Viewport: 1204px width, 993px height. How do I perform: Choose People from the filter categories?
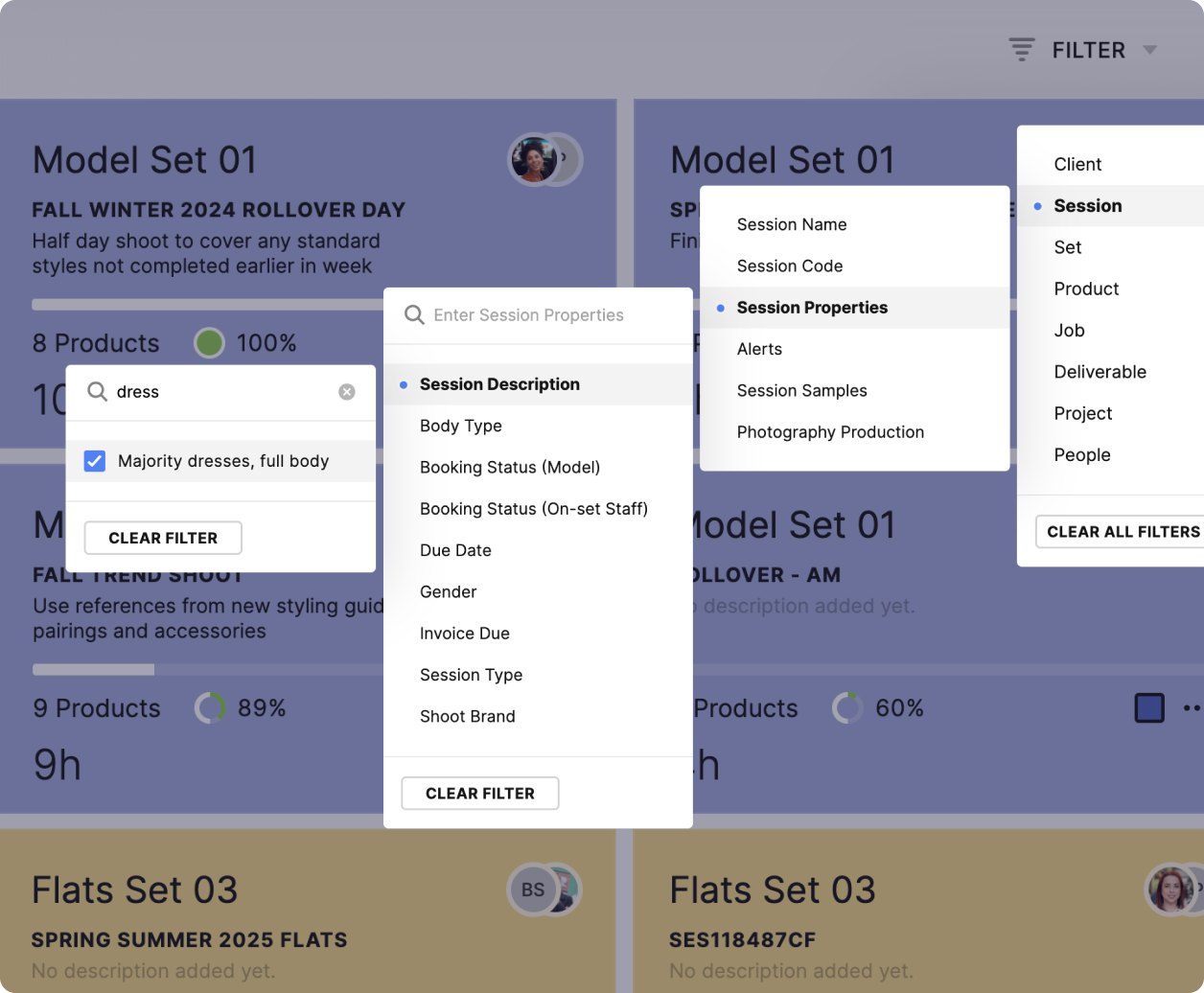(1082, 454)
